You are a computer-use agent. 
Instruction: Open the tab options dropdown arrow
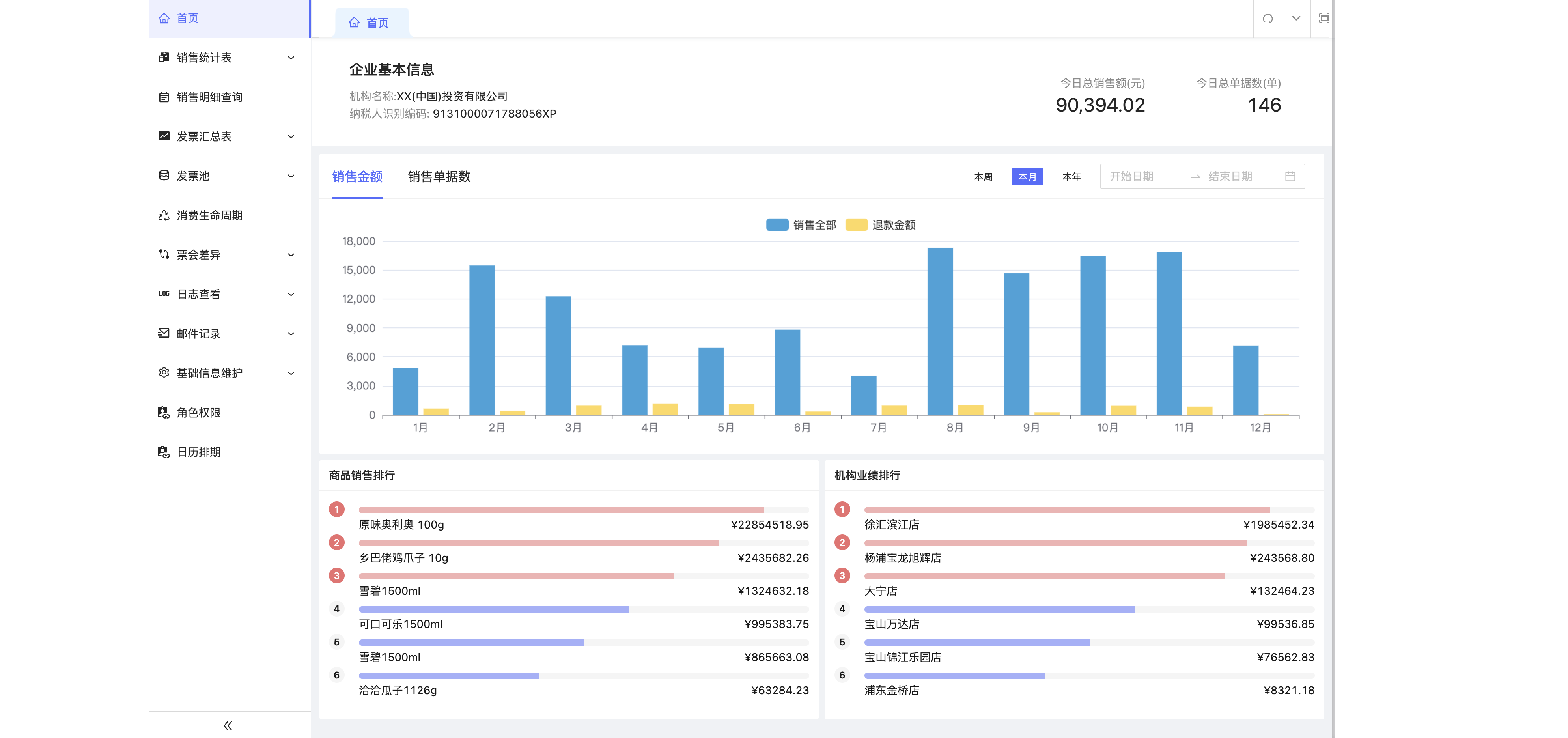click(1296, 18)
